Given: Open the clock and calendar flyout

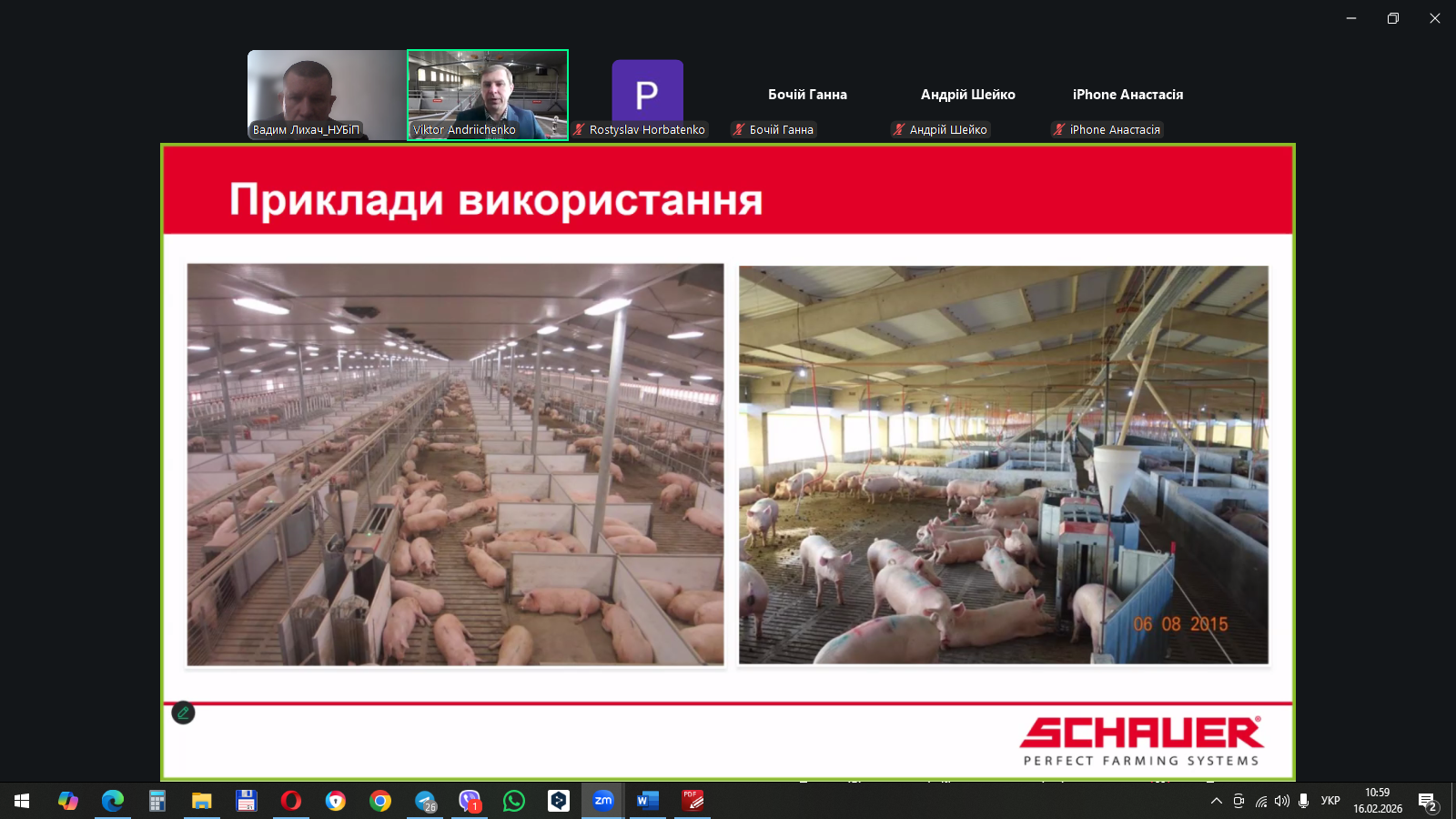Looking at the screenshot, I should (1378, 801).
